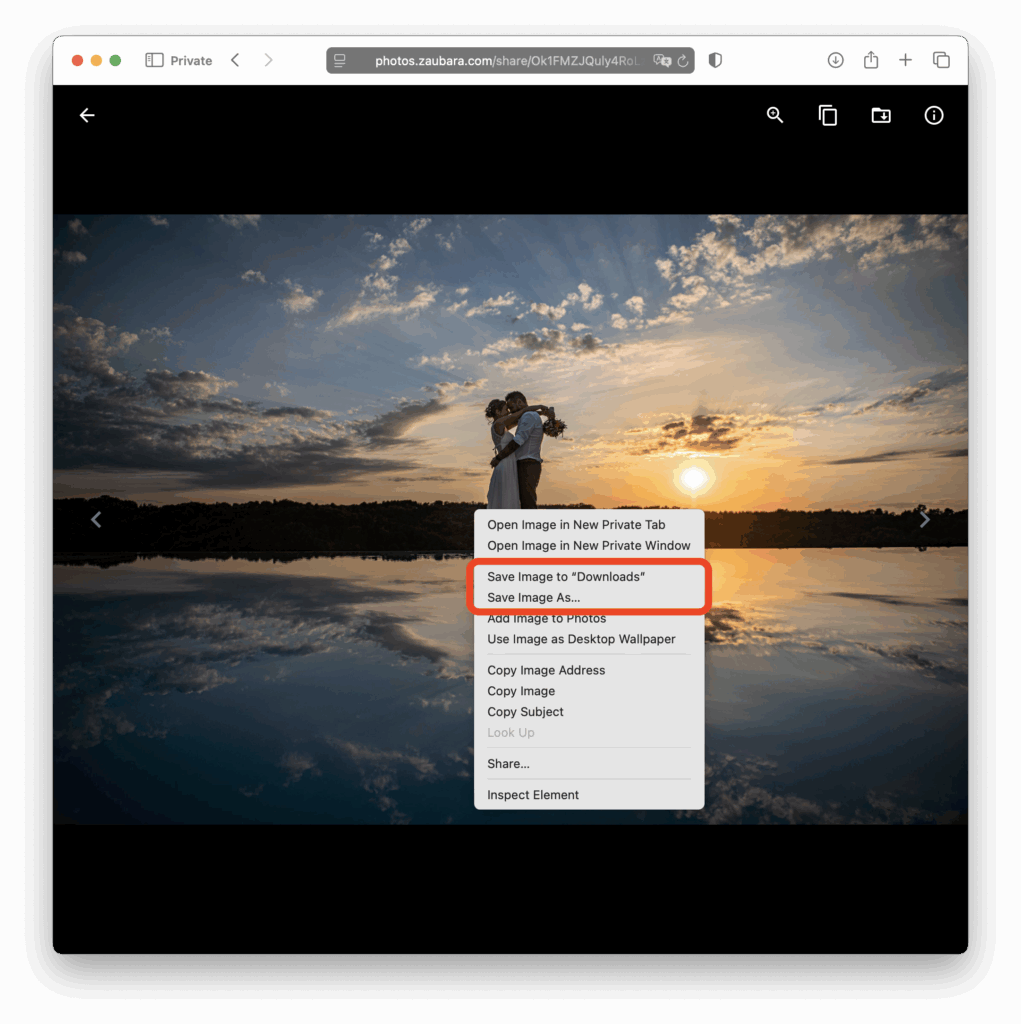Image resolution: width=1021 pixels, height=1024 pixels.
Task: Show tab overview
Action: [x=941, y=60]
